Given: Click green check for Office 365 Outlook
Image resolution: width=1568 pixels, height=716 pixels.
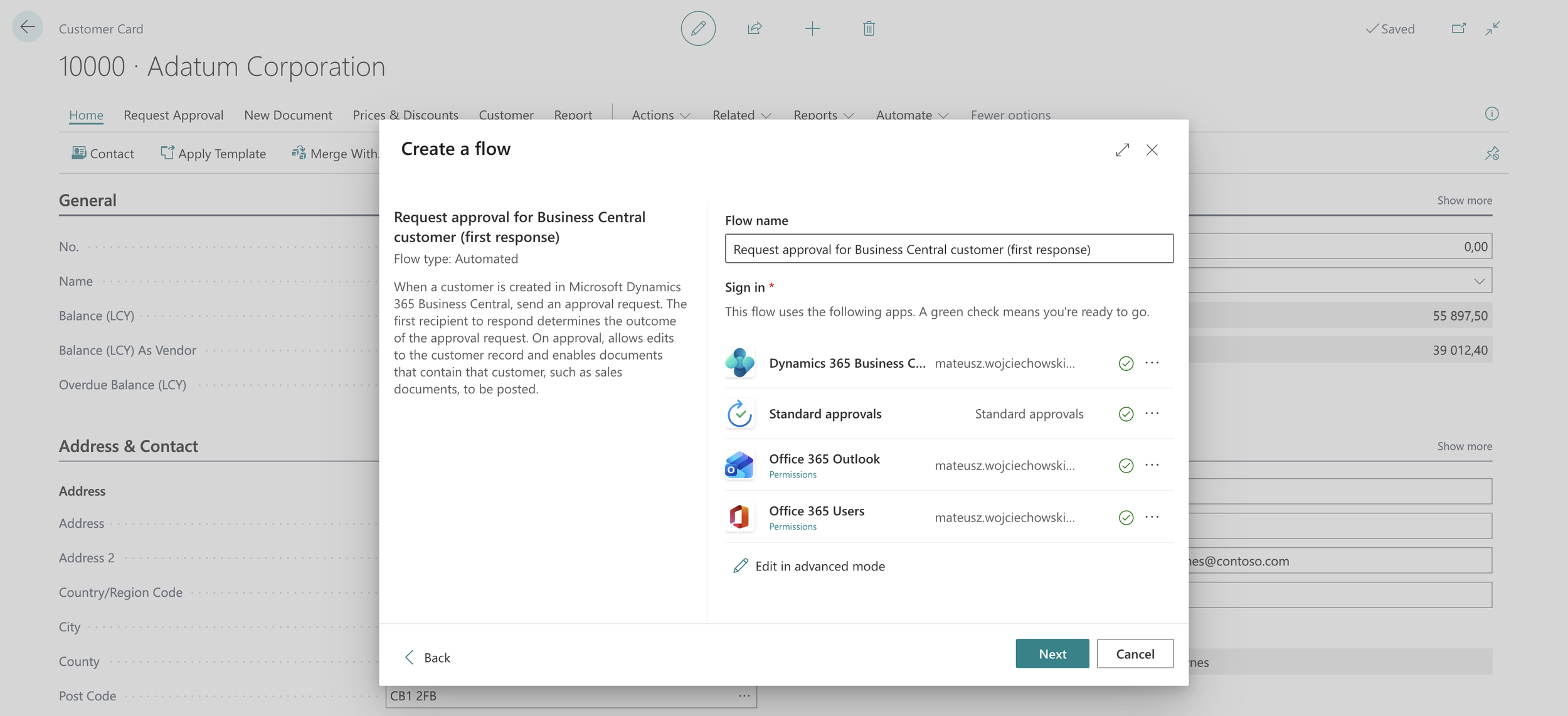Looking at the screenshot, I should 1126,466.
